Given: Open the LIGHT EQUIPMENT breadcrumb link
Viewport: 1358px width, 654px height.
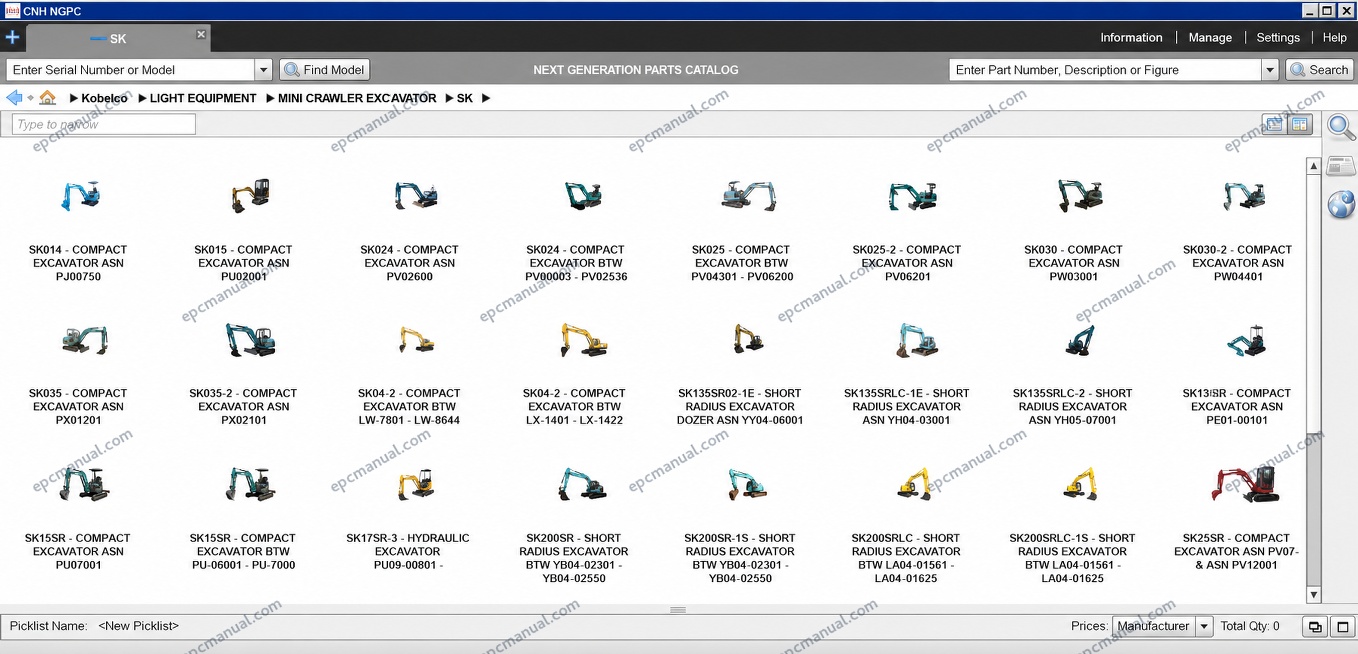Looking at the screenshot, I should 203,98.
